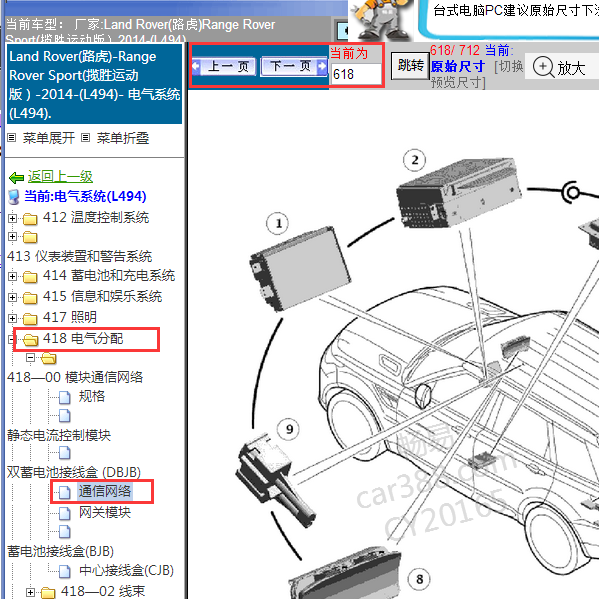Click the right arrow on 下一页 button
Screen dimensions: 599x599
322,66
